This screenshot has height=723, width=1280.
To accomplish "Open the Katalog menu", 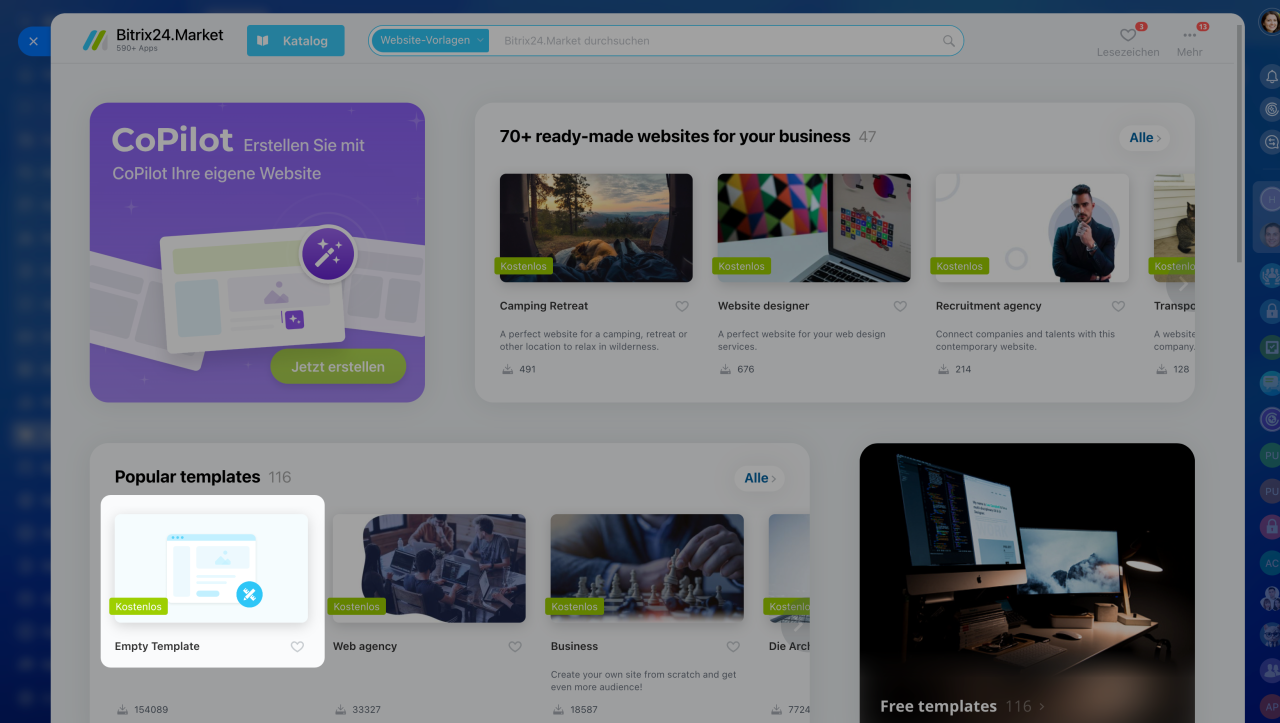I will click(296, 41).
